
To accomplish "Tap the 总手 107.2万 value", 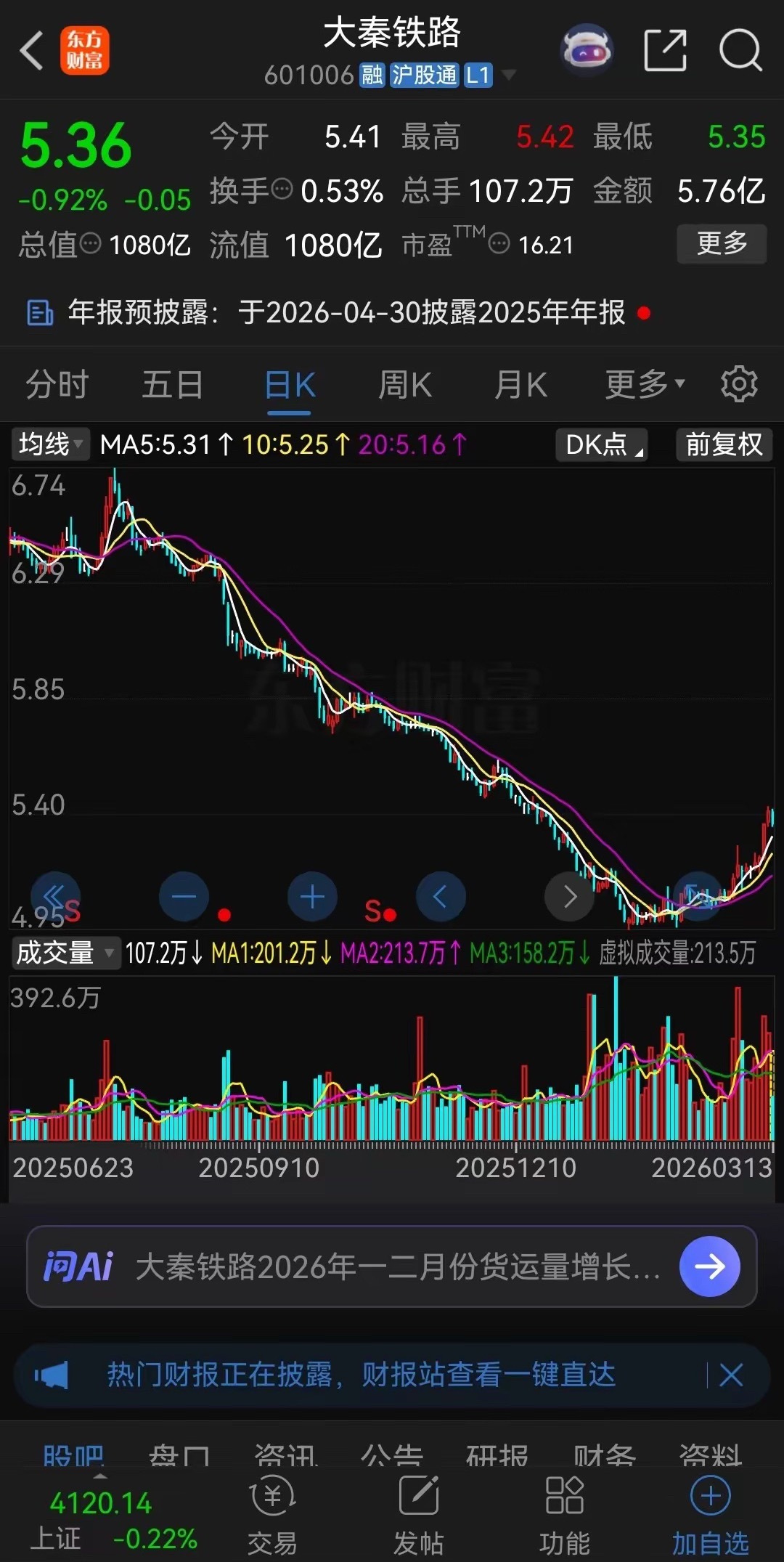I will coord(521,191).
